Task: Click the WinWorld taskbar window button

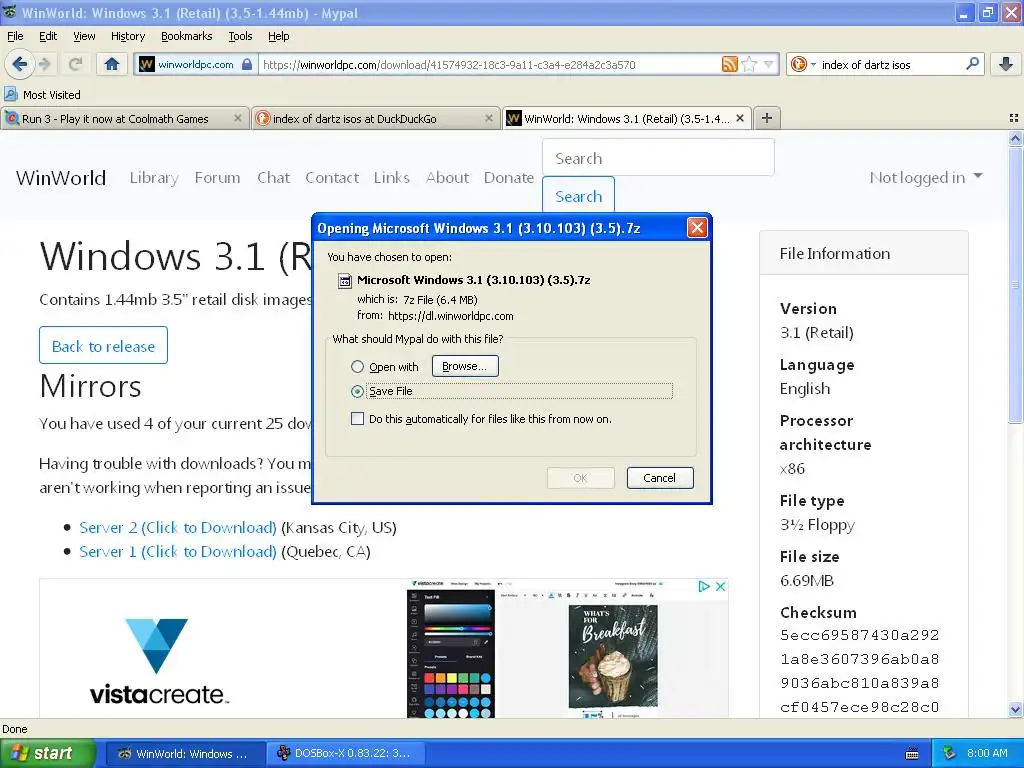Action: pyautogui.click(x=184, y=754)
